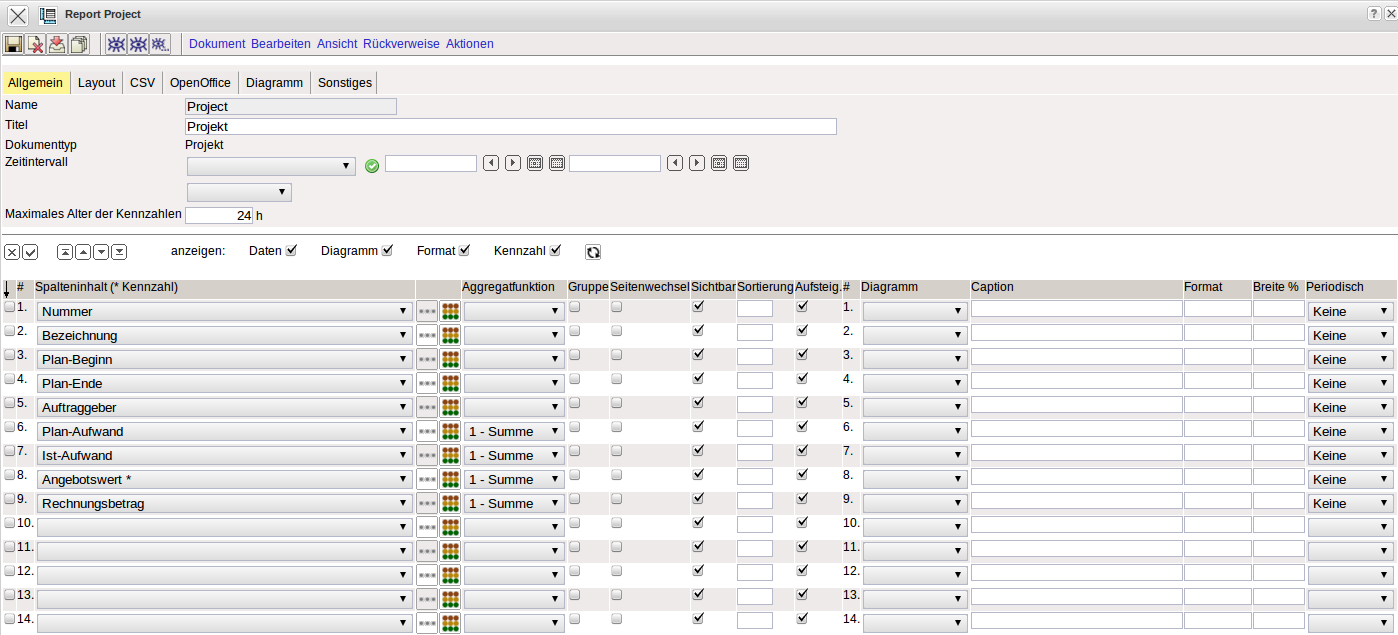Click the copy document icon in toolbar

click(79, 44)
